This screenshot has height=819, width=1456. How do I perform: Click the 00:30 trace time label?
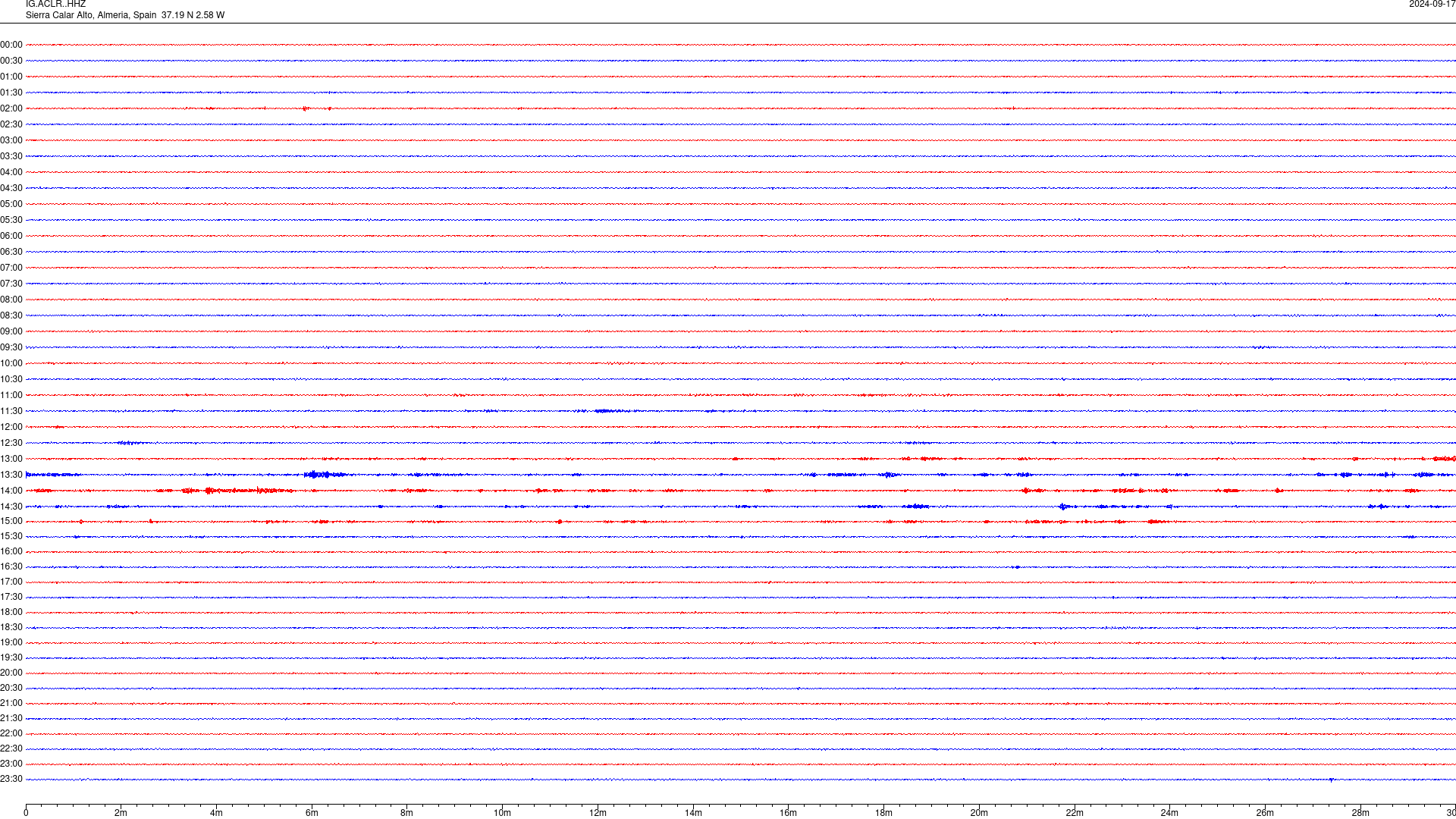(x=11, y=61)
